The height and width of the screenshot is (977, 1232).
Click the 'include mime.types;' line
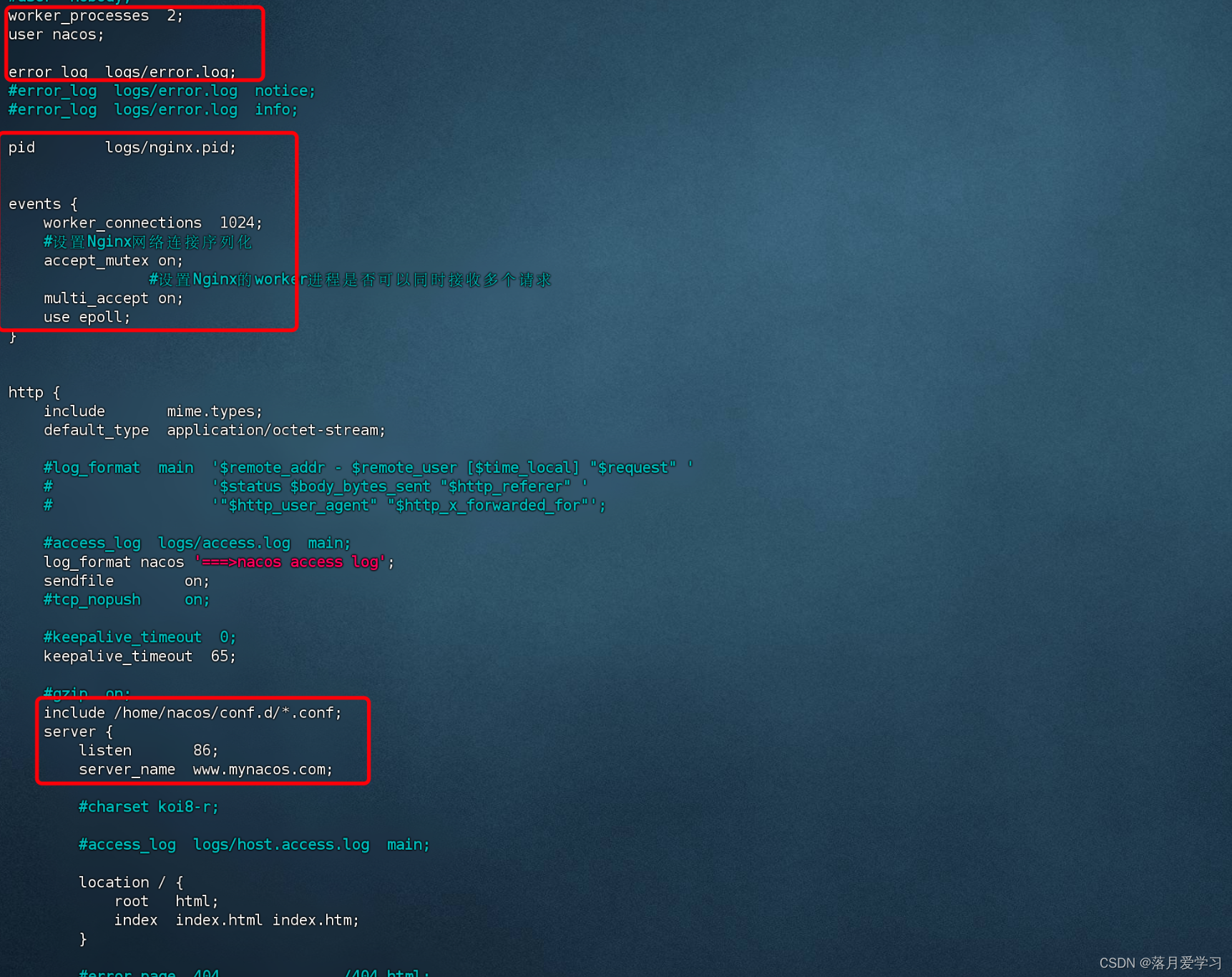(152, 411)
